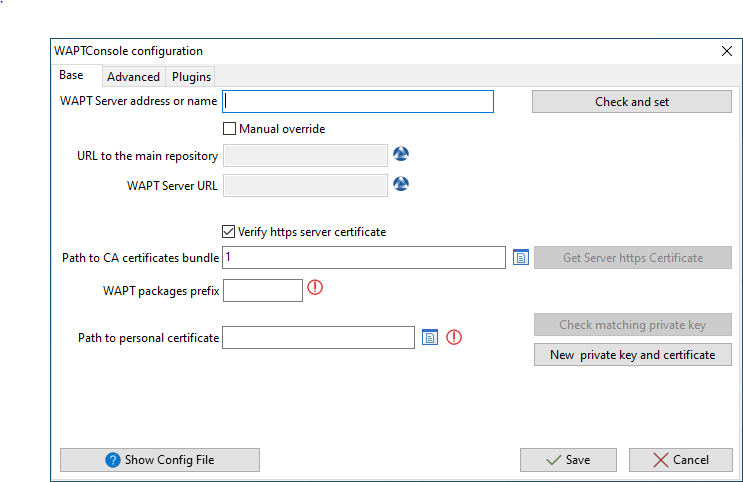Focus Path to CA certificates bundle field
The image size is (743, 482).
pos(364,257)
